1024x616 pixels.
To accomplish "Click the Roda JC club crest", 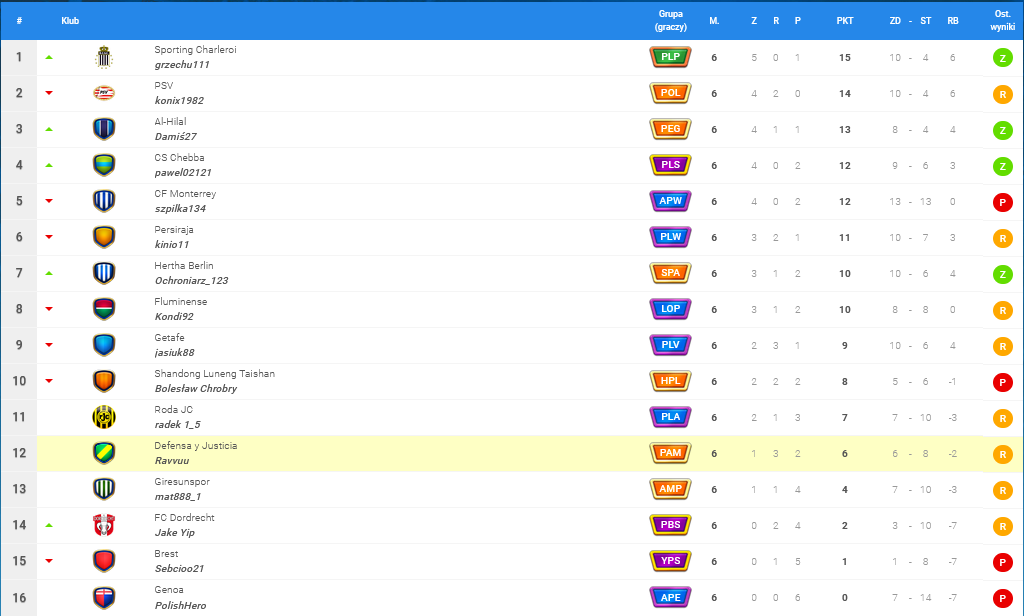I will [x=104, y=417].
